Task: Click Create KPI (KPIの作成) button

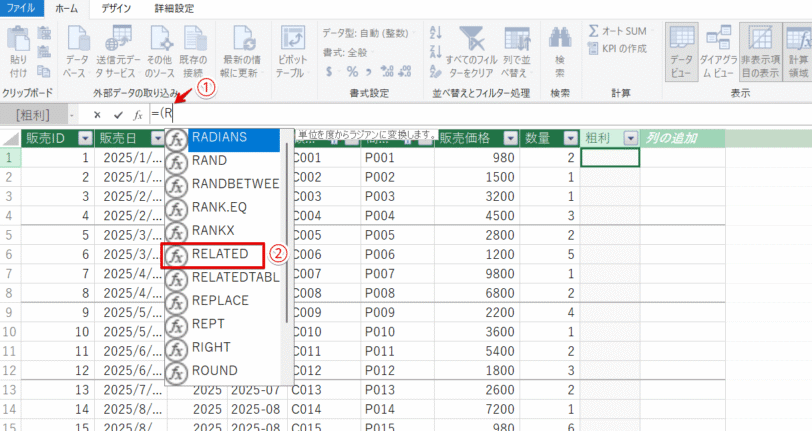Action: pos(617,49)
